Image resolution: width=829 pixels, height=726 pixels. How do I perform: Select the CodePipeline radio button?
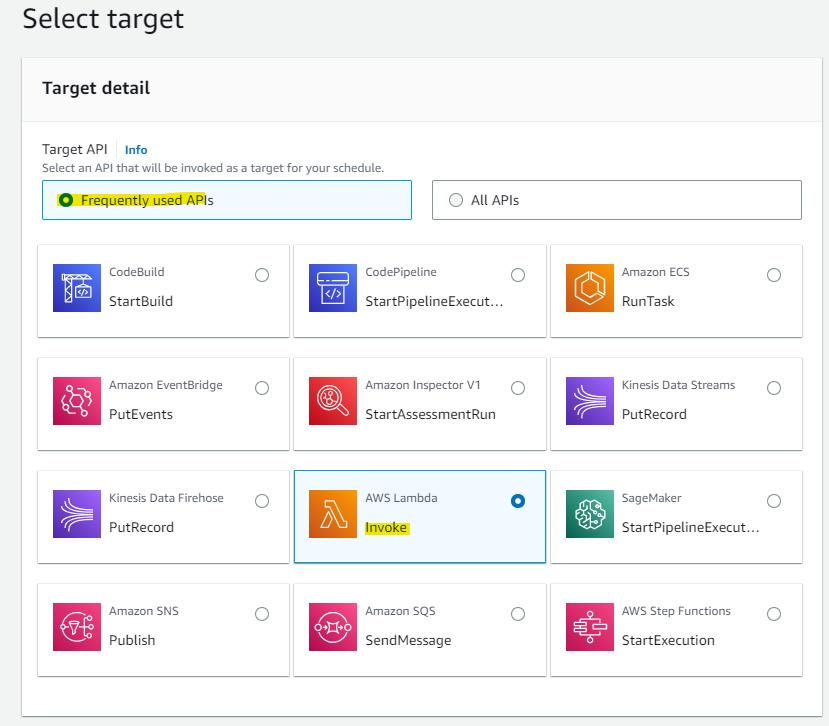(518, 275)
